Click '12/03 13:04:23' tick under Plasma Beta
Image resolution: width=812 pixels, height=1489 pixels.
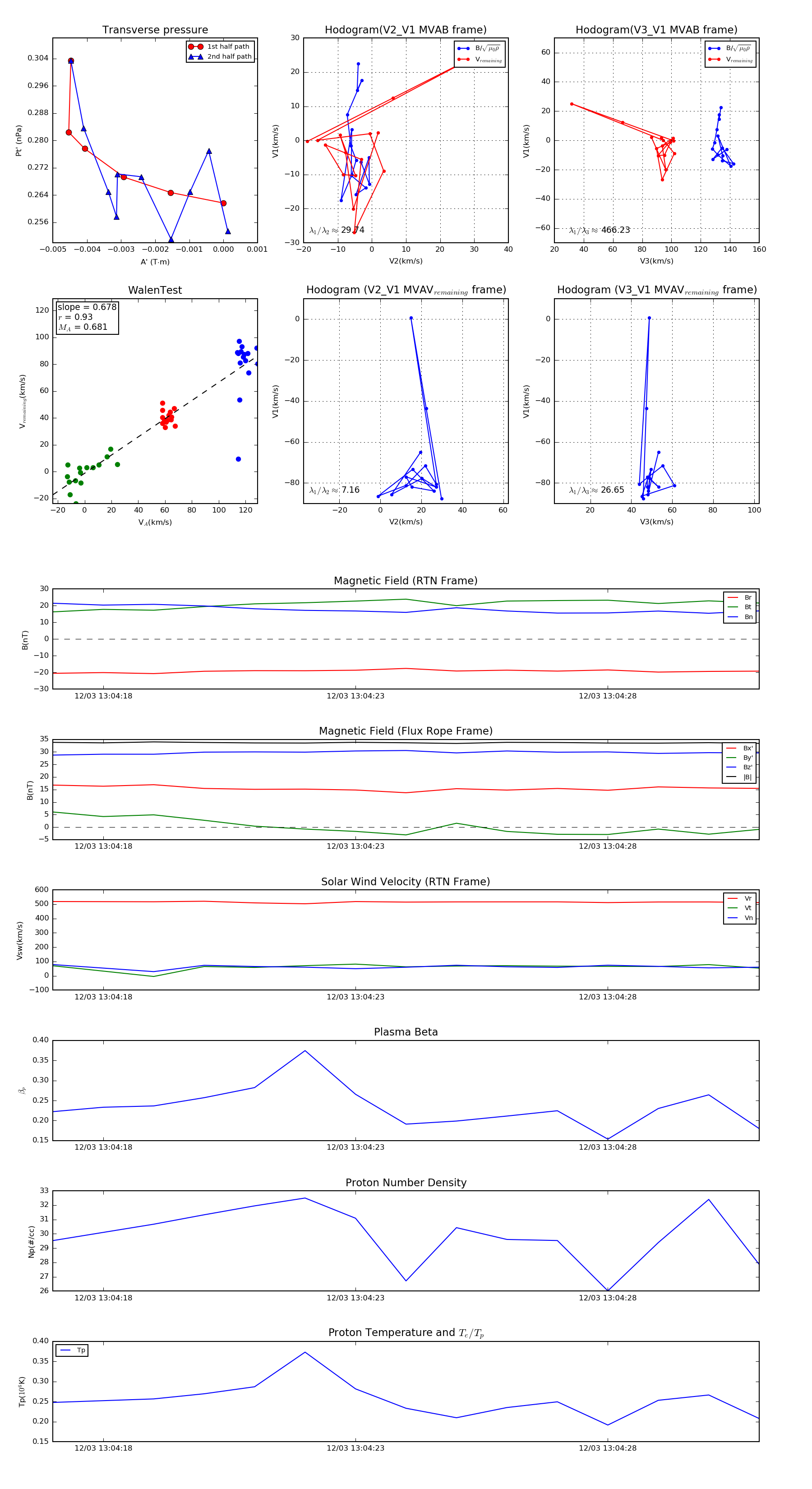(x=355, y=1147)
